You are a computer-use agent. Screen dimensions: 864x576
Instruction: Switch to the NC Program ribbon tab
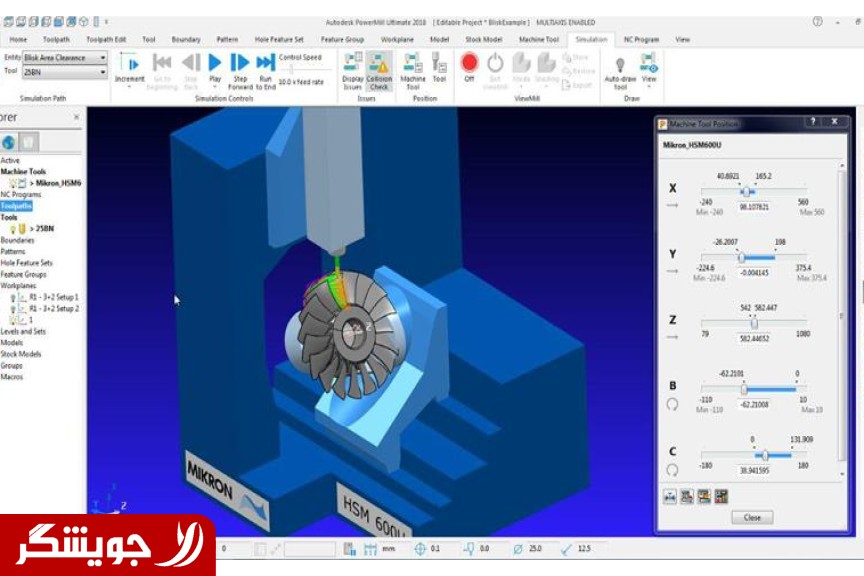[x=641, y=39]
